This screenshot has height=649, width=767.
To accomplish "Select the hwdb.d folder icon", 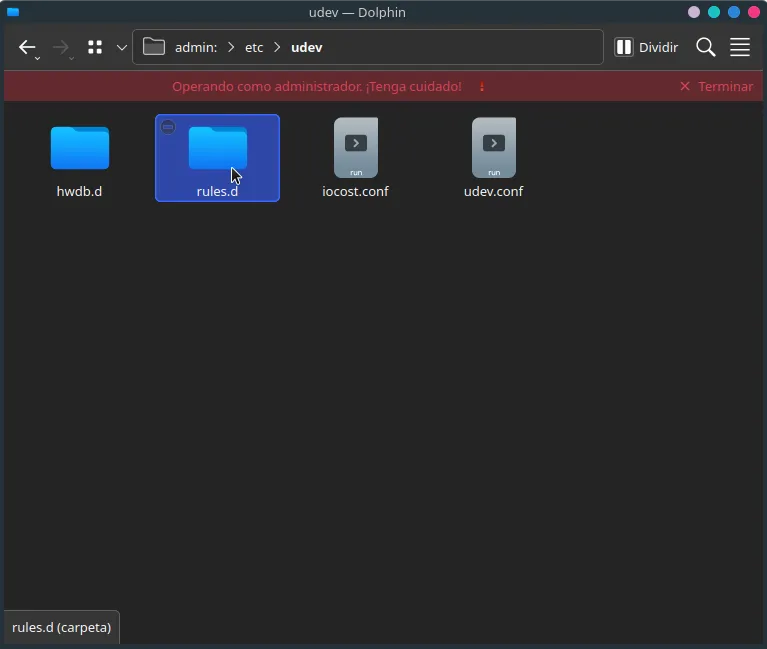I will [x=80, y=148].
